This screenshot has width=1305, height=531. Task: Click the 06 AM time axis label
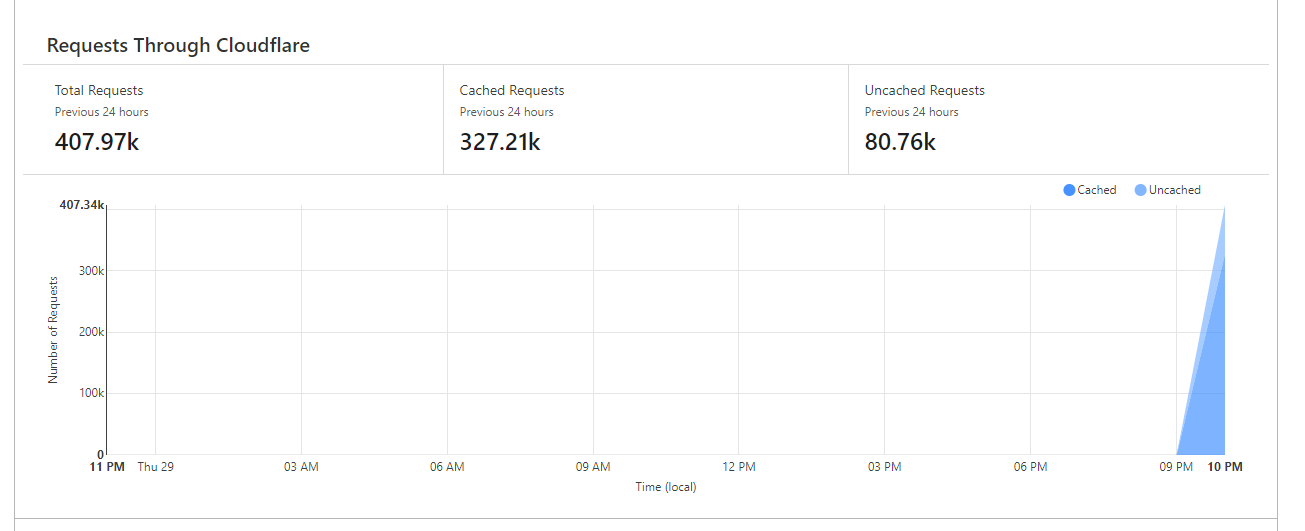[447, 467]
